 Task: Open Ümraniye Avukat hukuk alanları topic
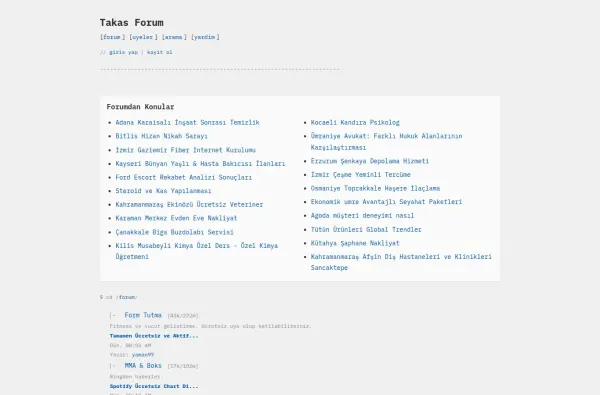386,142
